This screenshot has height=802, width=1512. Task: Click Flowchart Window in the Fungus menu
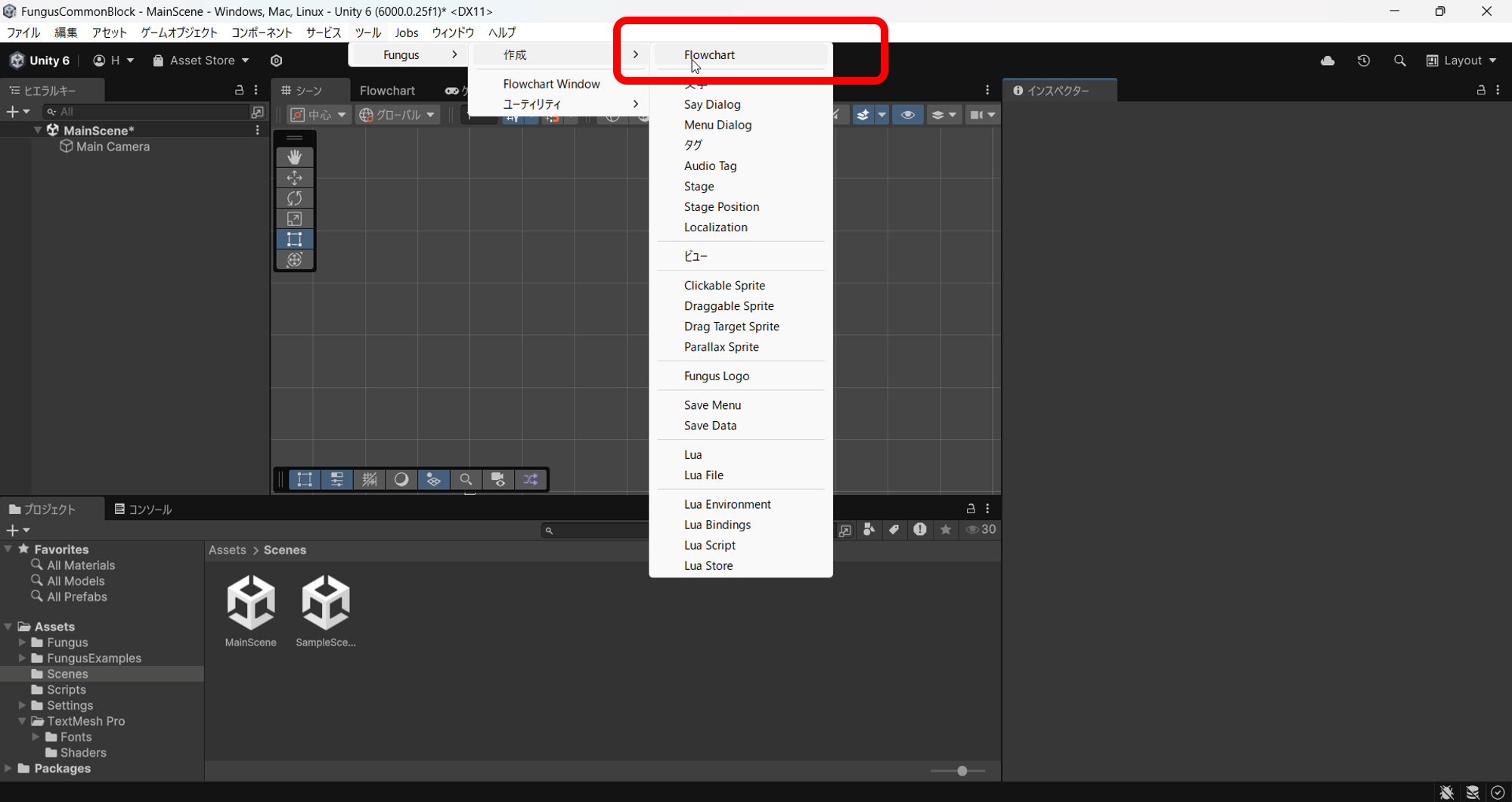(551, 83)
